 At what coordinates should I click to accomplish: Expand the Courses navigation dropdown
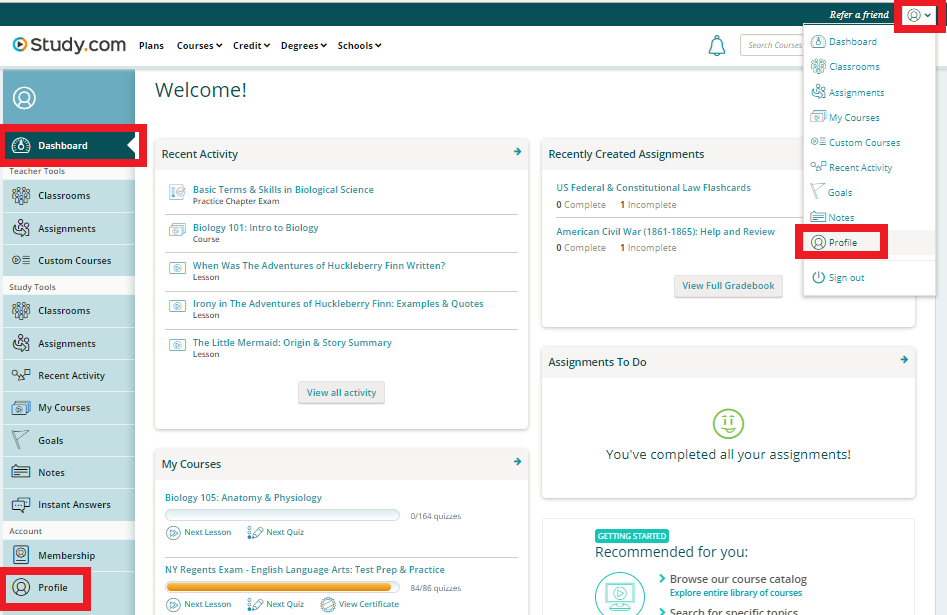pyautogui.click(x=198, y=46)
